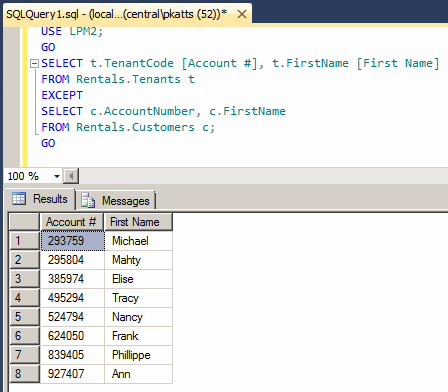Screen dimensions: 448x392
Task: Select cell 385974
Action: [x=72, y=279]
